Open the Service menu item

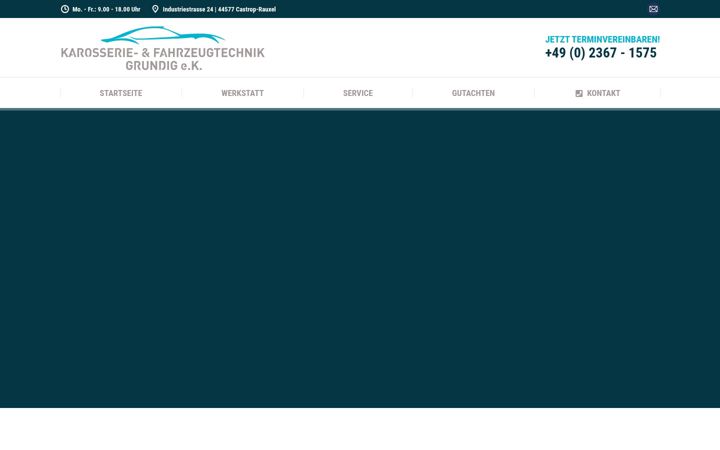point(358,93)
